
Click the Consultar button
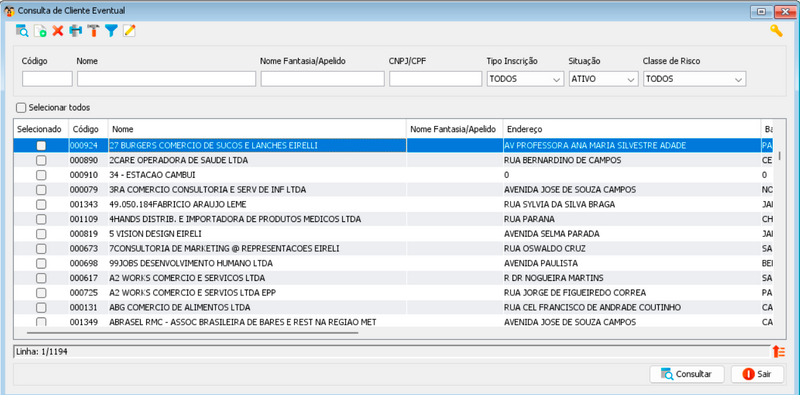click(687, 374)
